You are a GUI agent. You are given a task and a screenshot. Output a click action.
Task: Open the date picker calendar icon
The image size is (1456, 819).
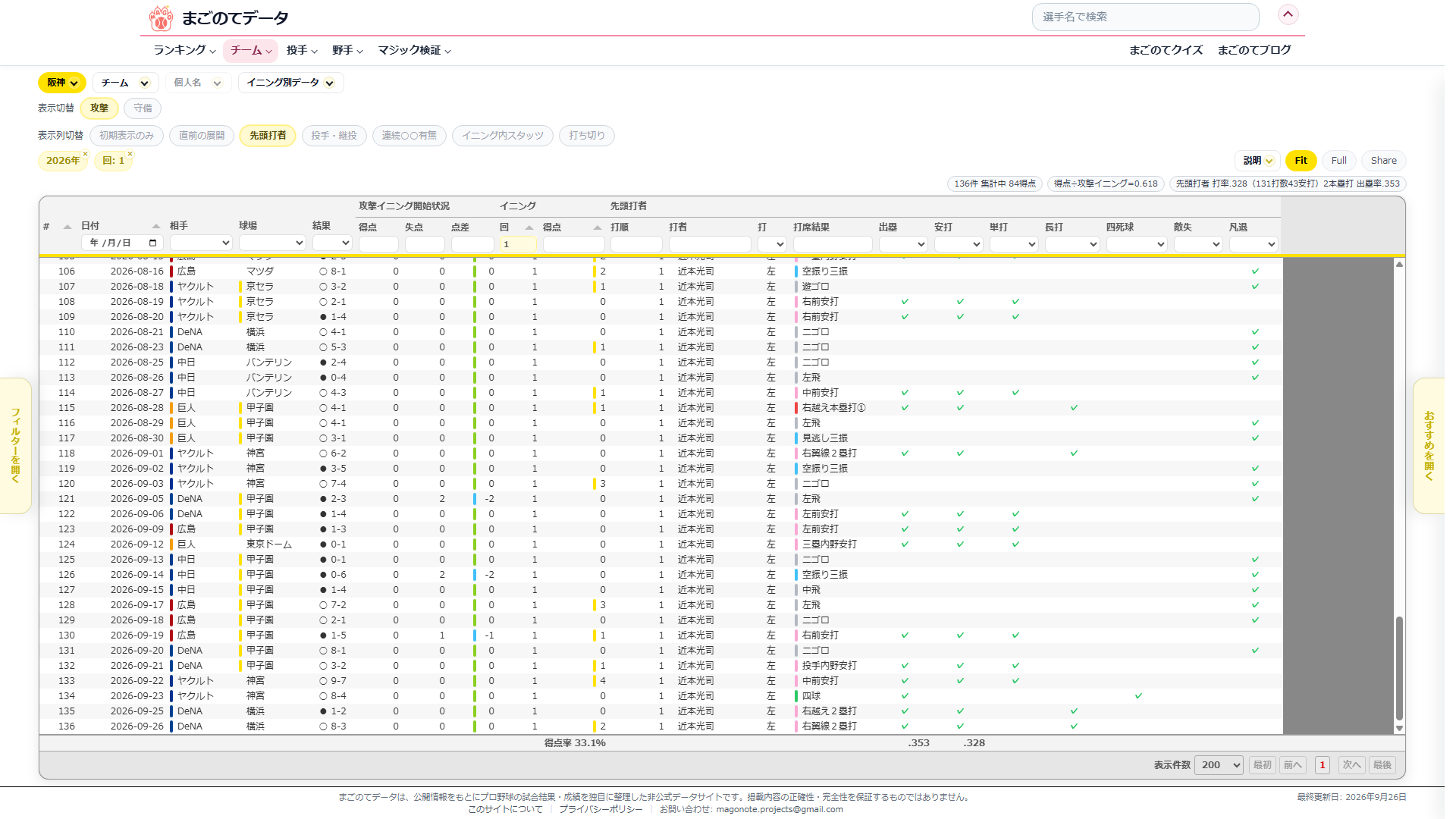tap(153, 243)
